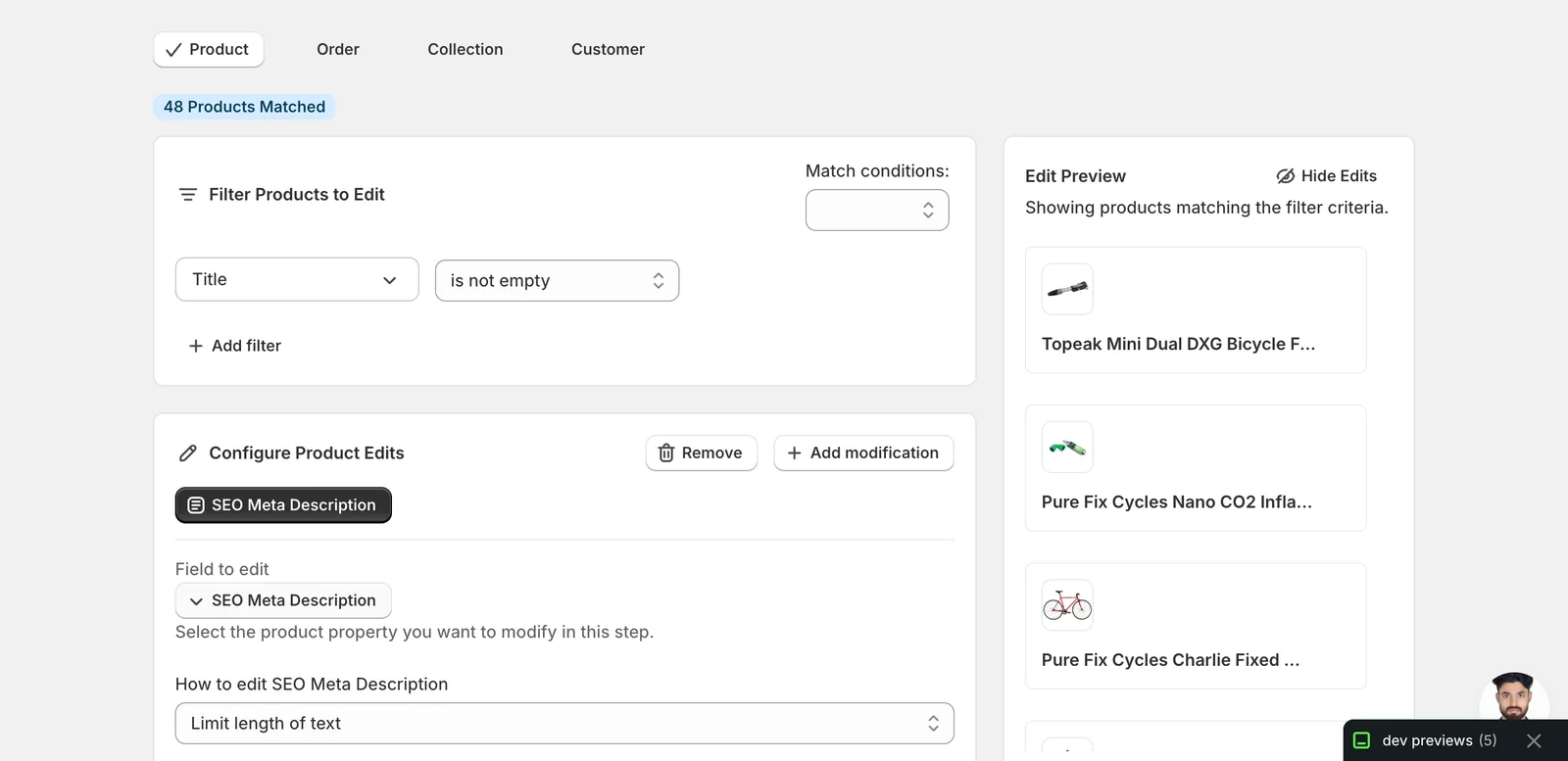
Task: Open the 'Limit length of text' dropdown
Action: tap(564, 724)
